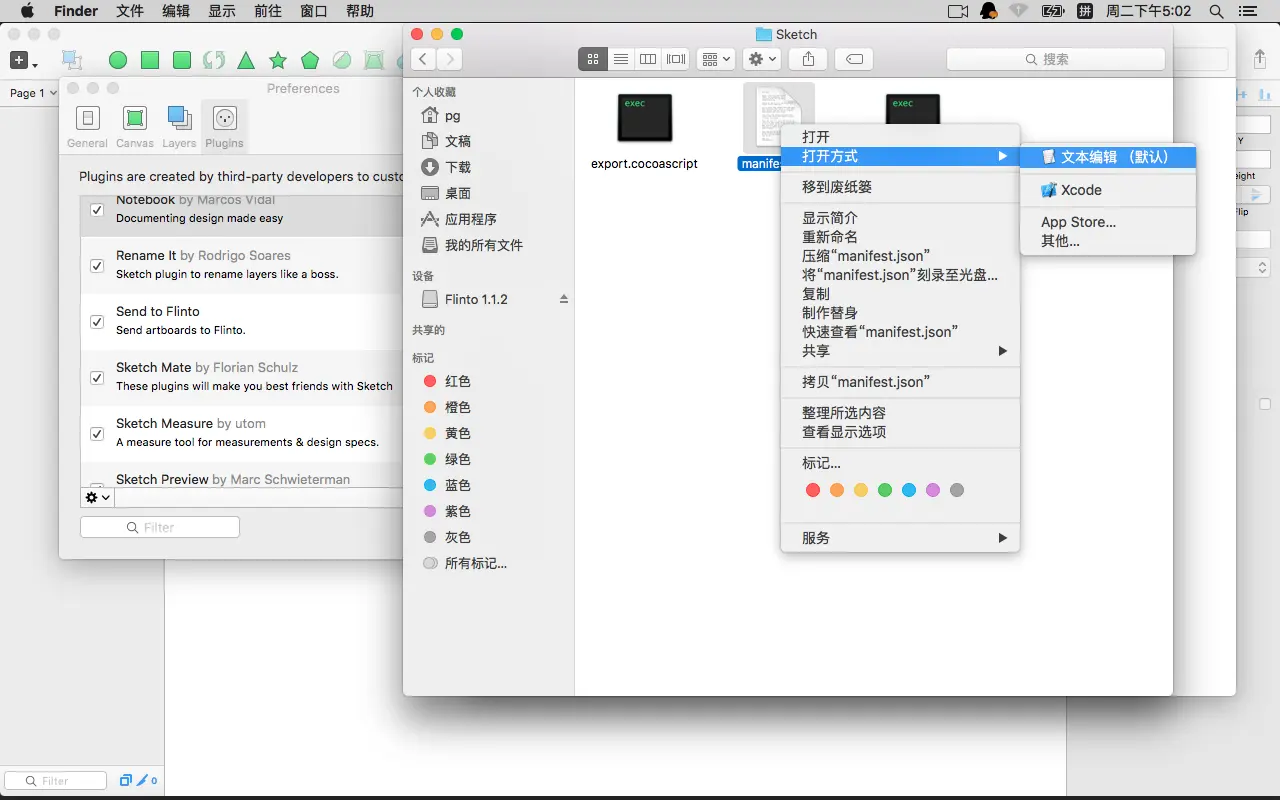Click the layer Filter field at bottom left

coord(56,781)
